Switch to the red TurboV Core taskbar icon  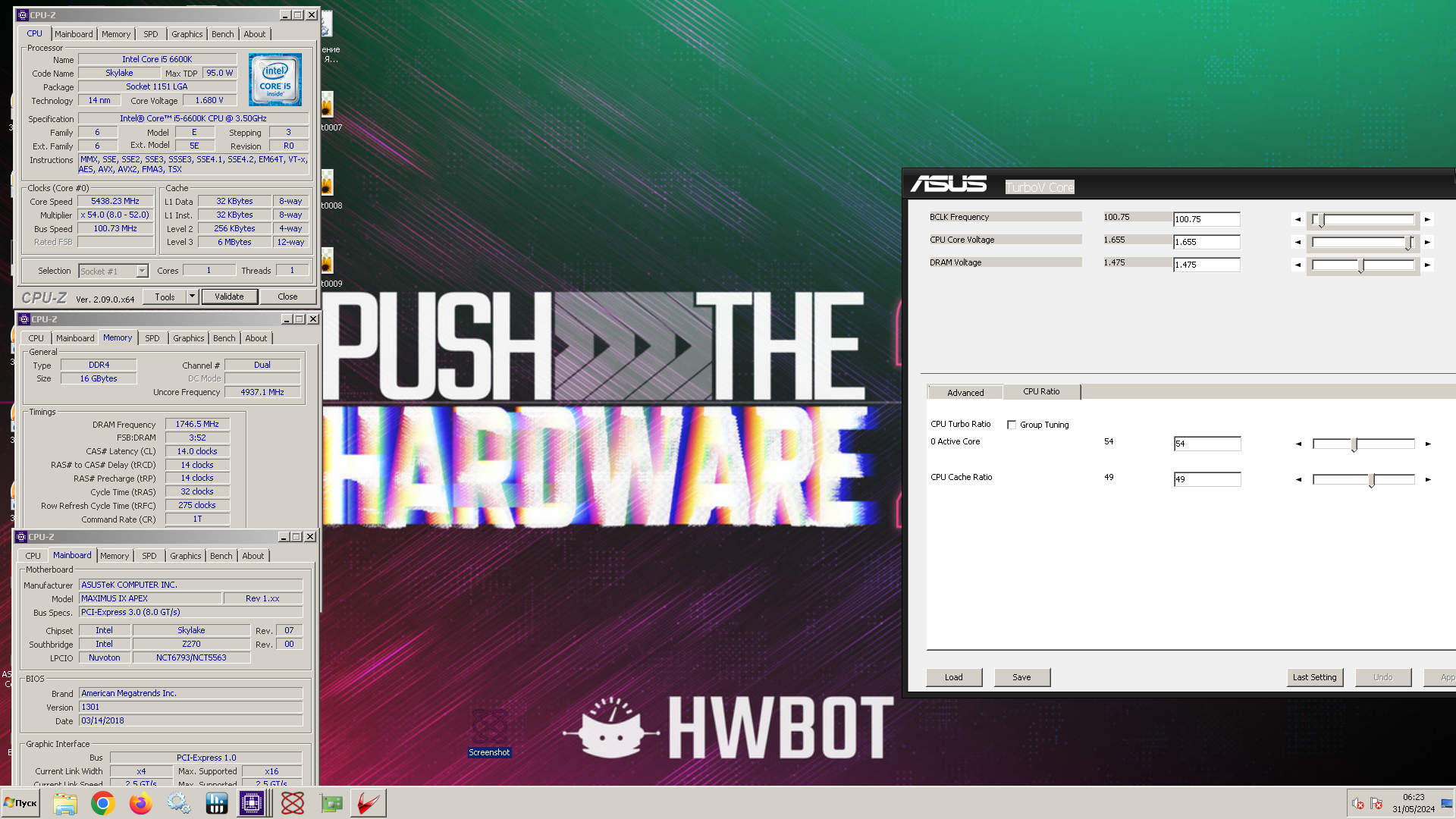pos(369,803)
